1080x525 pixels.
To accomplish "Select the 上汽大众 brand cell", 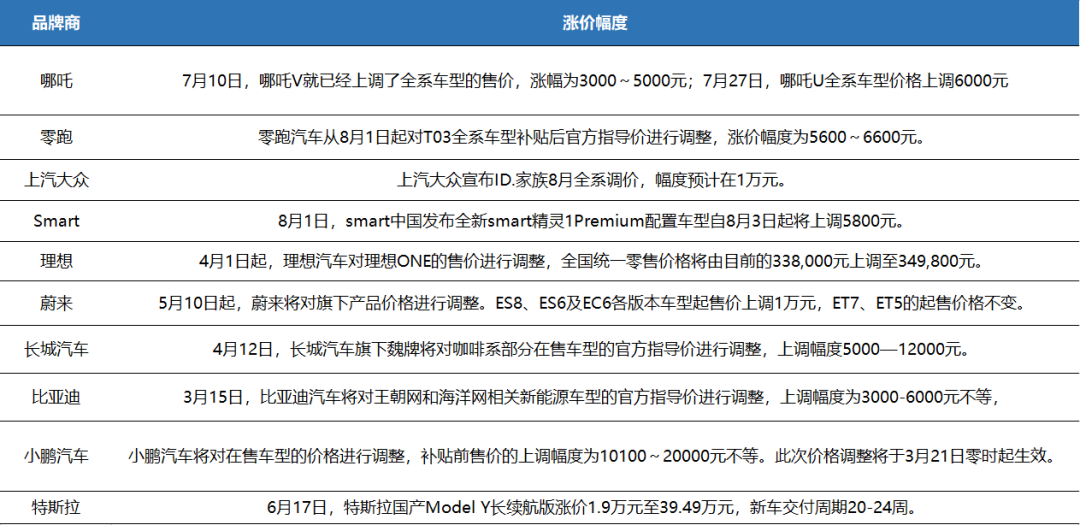I will click(x=56, y=180).
